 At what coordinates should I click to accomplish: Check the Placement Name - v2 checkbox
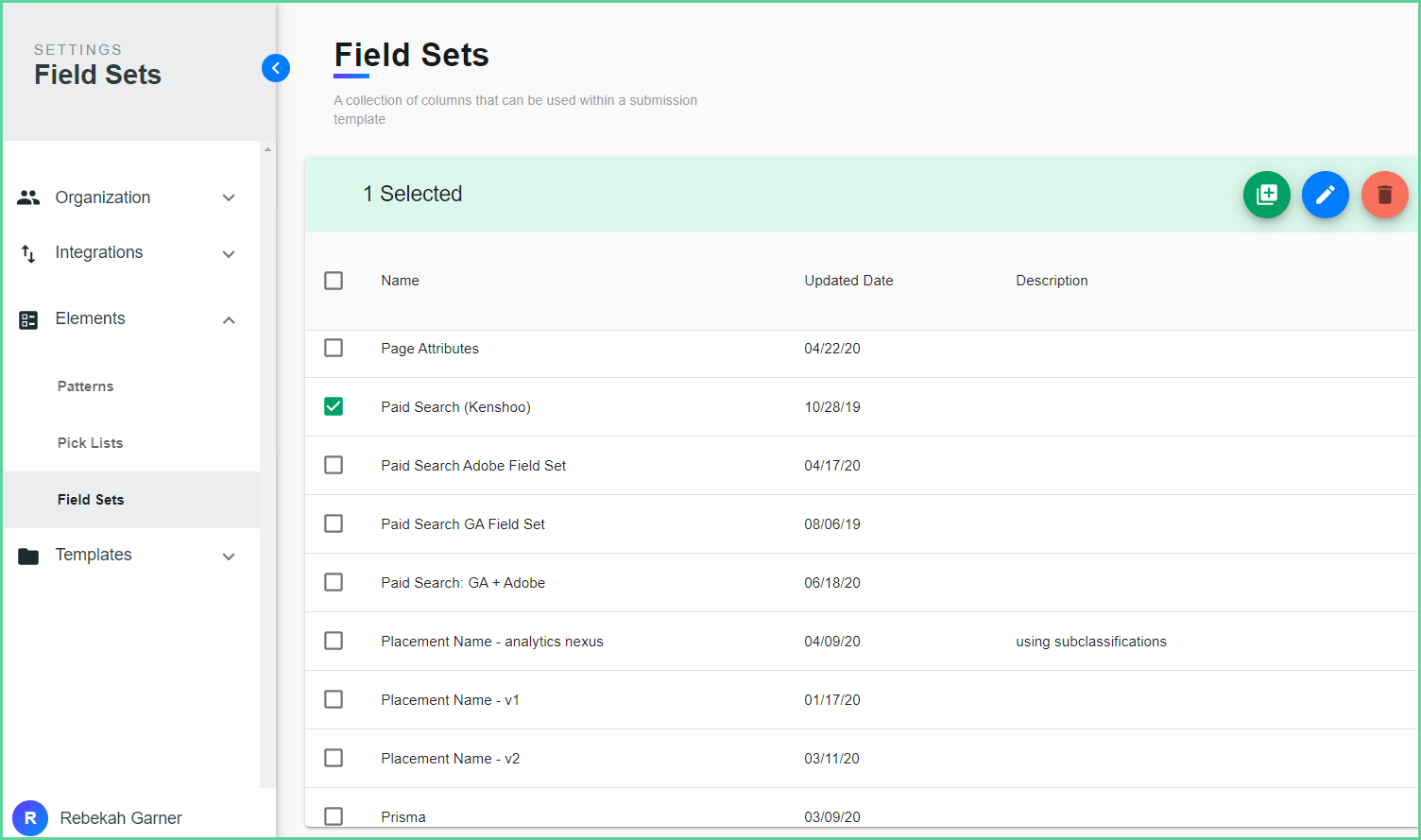334,758
